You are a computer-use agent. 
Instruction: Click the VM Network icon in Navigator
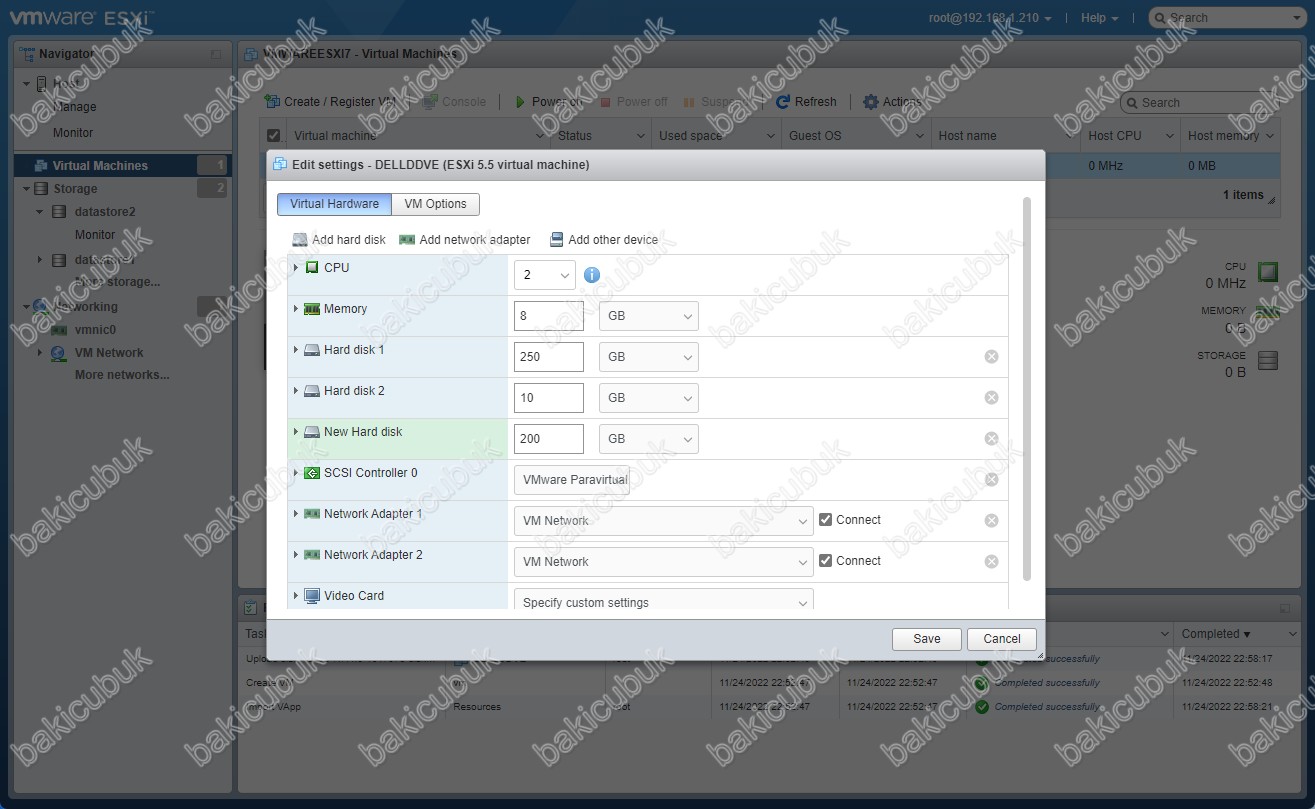[59, 353]
